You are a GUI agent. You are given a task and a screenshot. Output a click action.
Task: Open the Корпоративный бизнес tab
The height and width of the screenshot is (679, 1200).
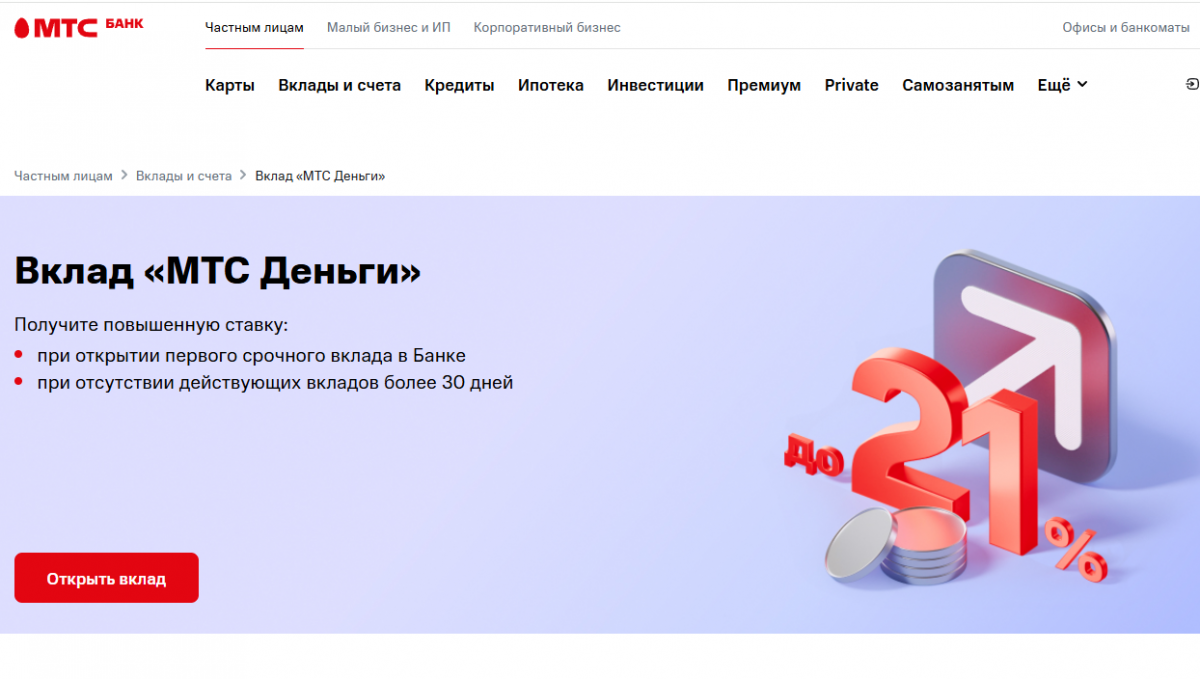tap(547, 27)
